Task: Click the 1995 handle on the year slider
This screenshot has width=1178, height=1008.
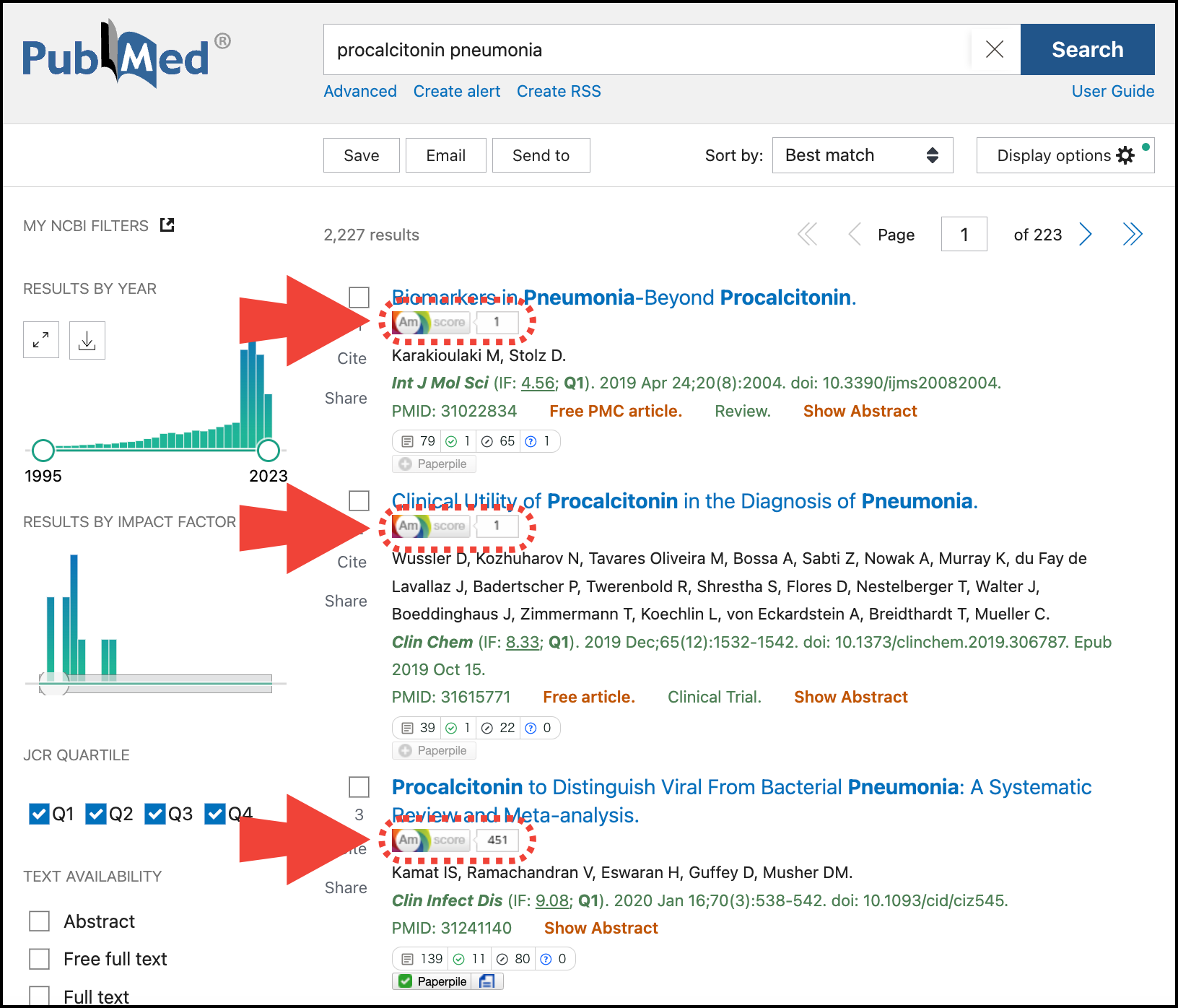Action: tap(43, 450)
